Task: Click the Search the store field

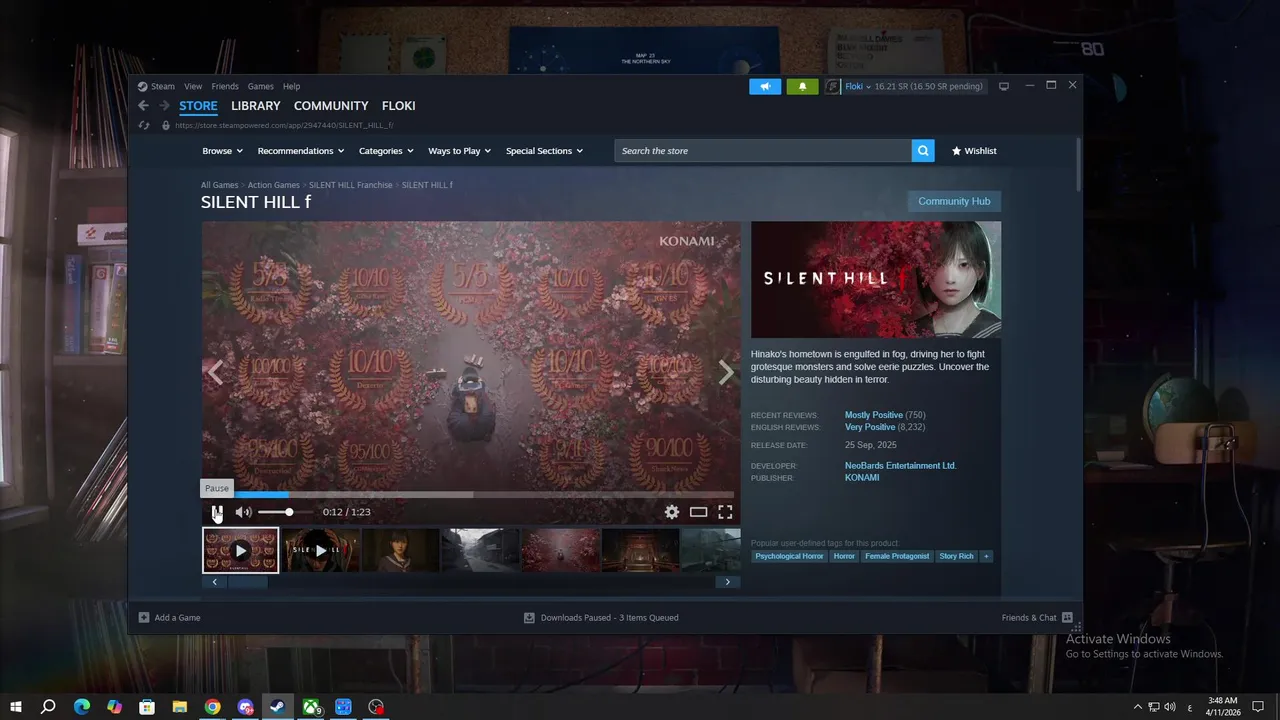Action: click(763, 151)
